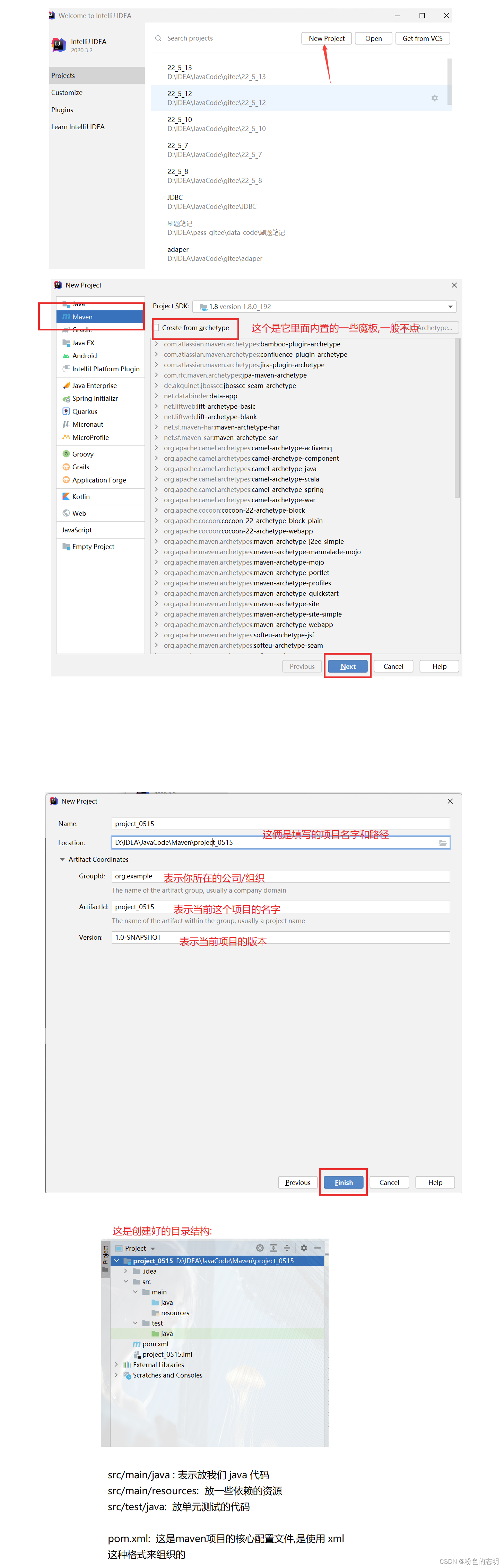504x1568 pixels.
Task: Click Expand All icon in Project panel
Action: [273, 1248]
